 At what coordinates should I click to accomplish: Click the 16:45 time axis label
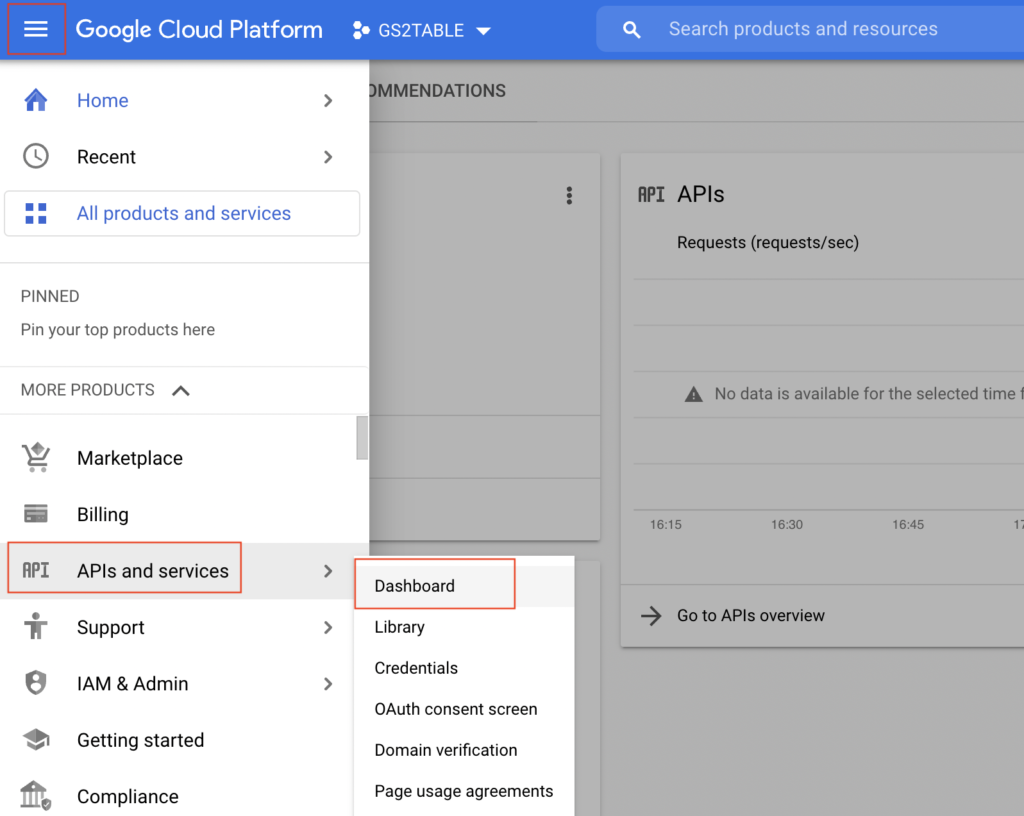(908, 524)
